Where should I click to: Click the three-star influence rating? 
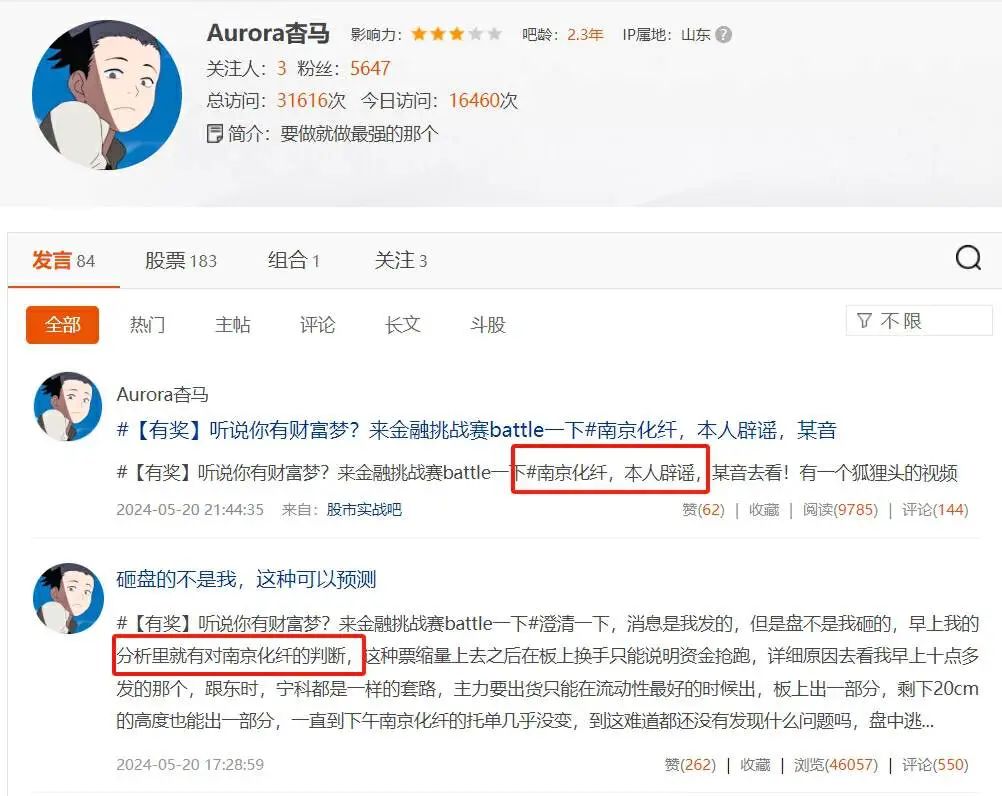pos(456,34)
